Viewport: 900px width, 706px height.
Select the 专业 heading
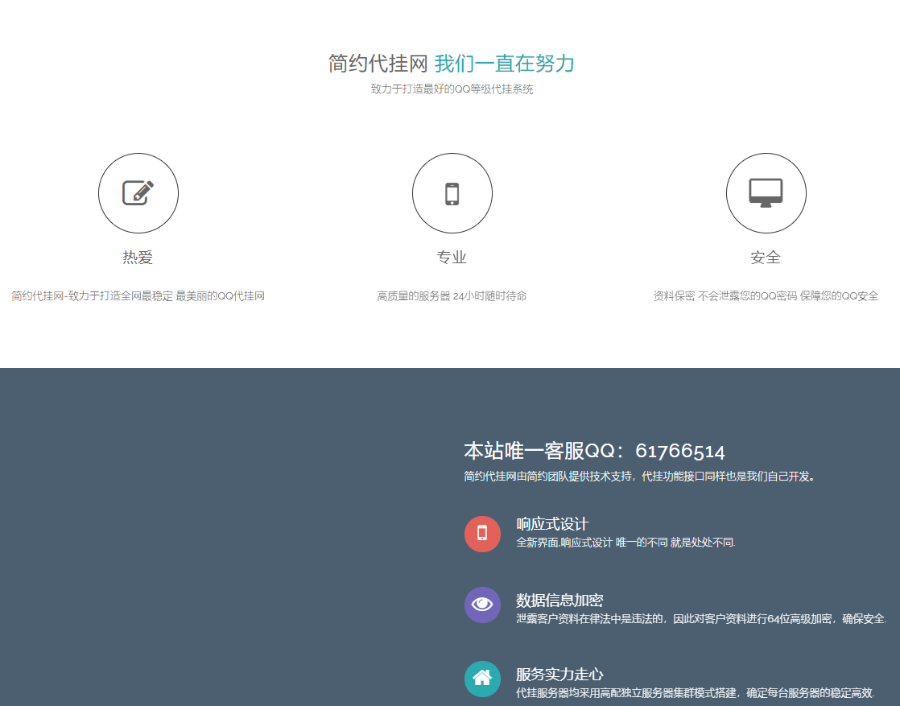pos(452,257)
